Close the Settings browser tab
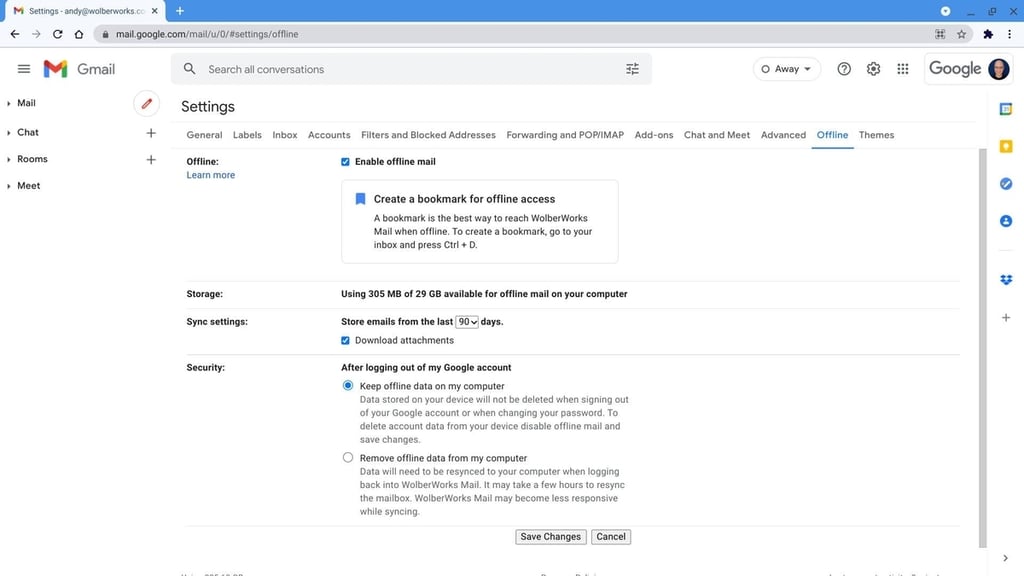 pos(155,10)
